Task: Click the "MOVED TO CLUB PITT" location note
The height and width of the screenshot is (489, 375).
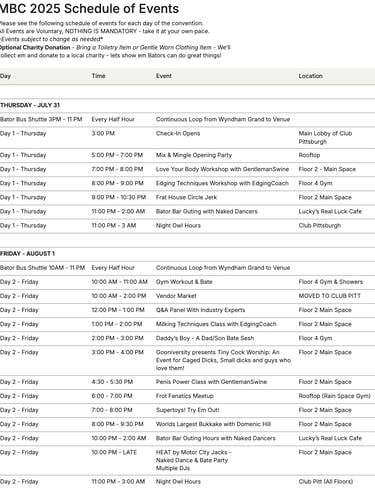Action: [330, 296]
